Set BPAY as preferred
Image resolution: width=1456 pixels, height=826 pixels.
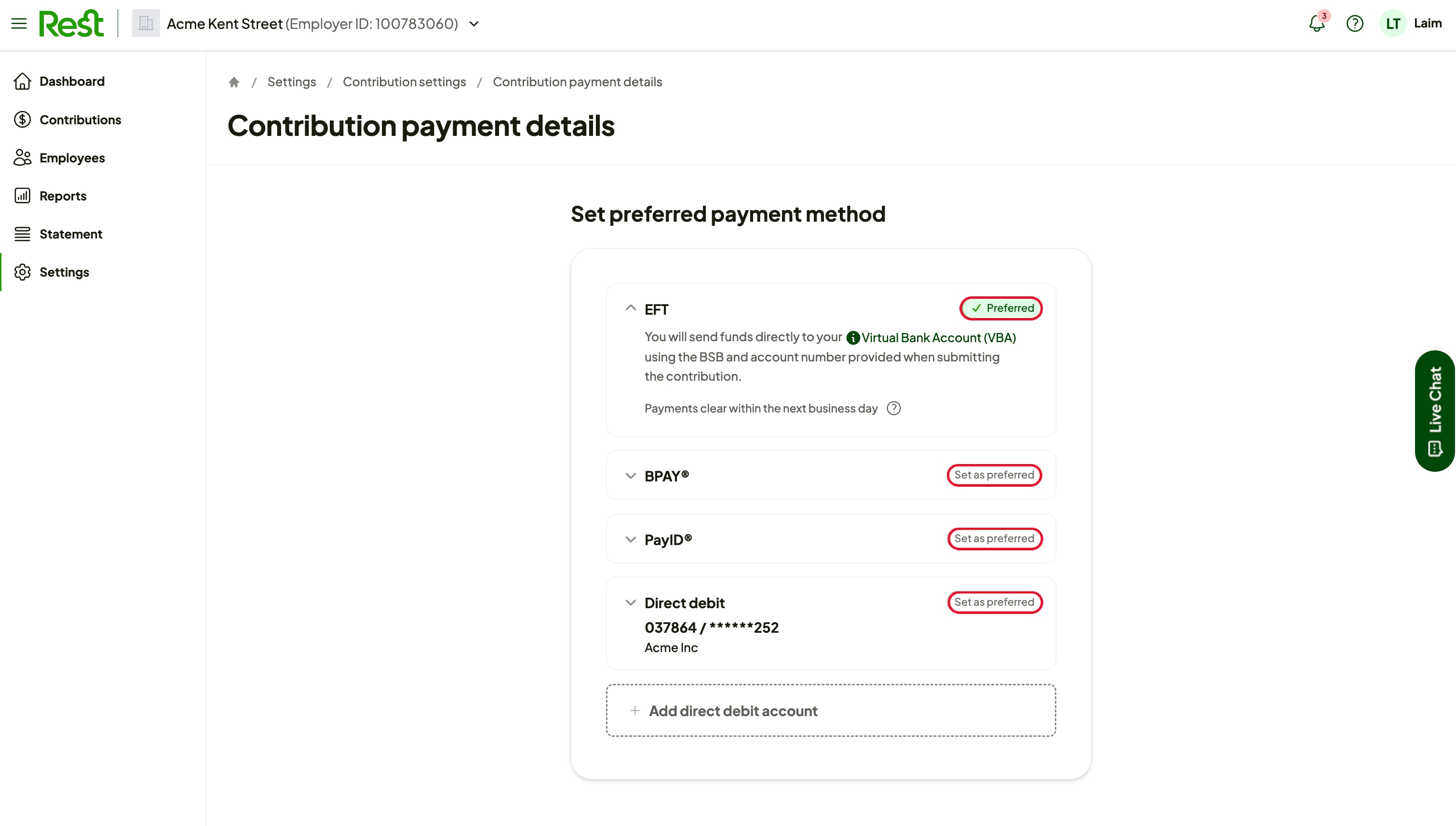tap(994, 475)
